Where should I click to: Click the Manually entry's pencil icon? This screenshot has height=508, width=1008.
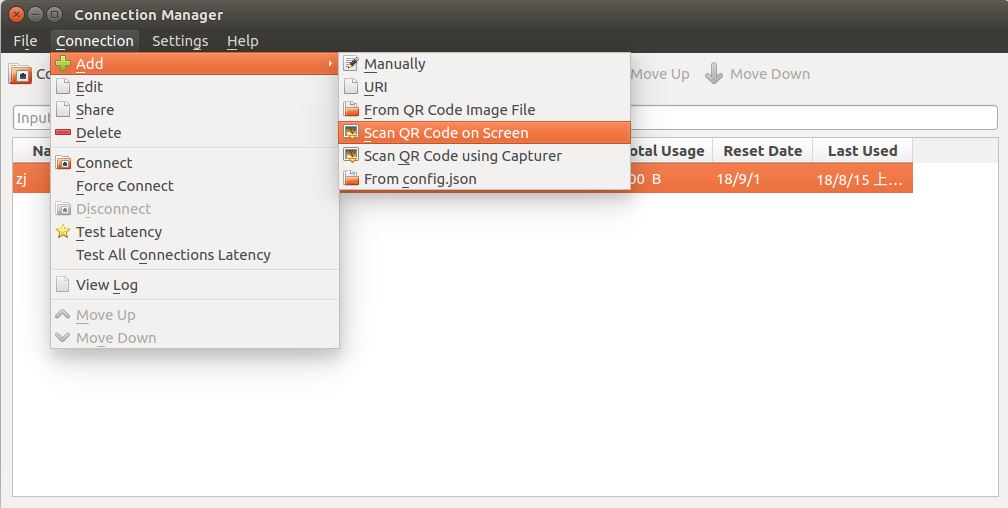point(351,64)
